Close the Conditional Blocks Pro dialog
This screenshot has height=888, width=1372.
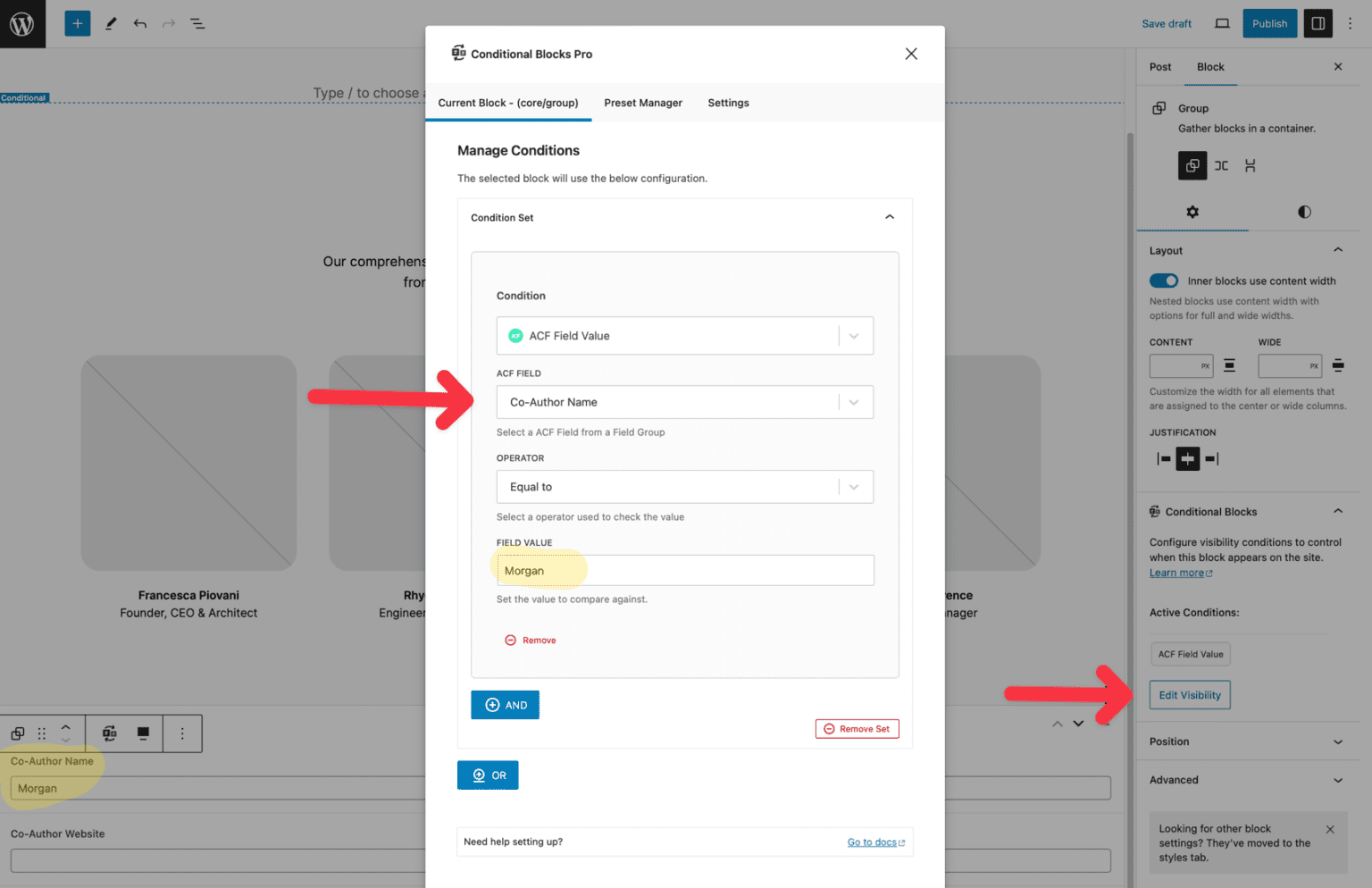(x=911, y=54)
